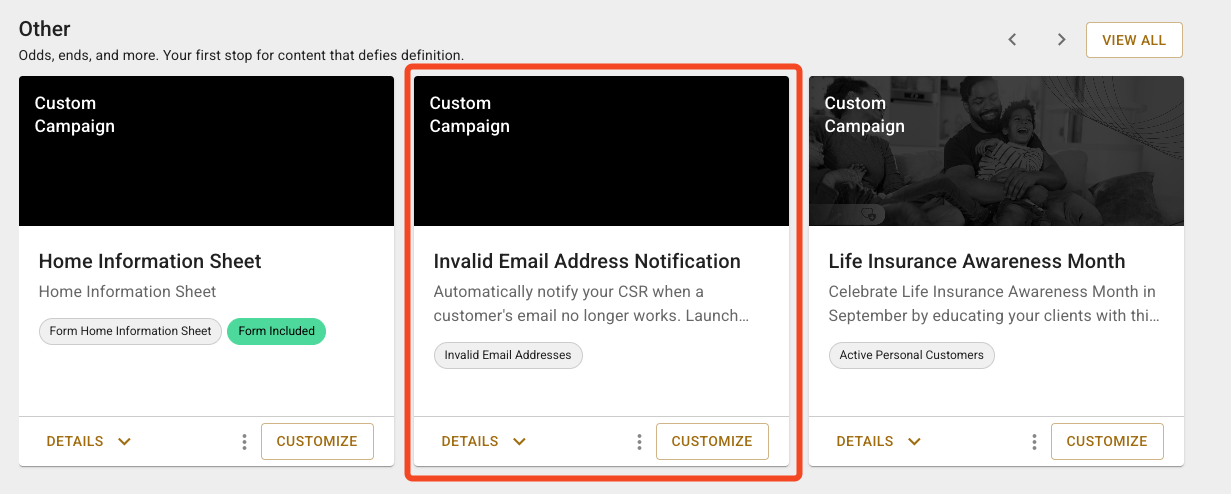1231x494 pixels.
Task: Open the Life Insurance Awareness Month title
Action: pyautogui.click(x=977, y=261)
